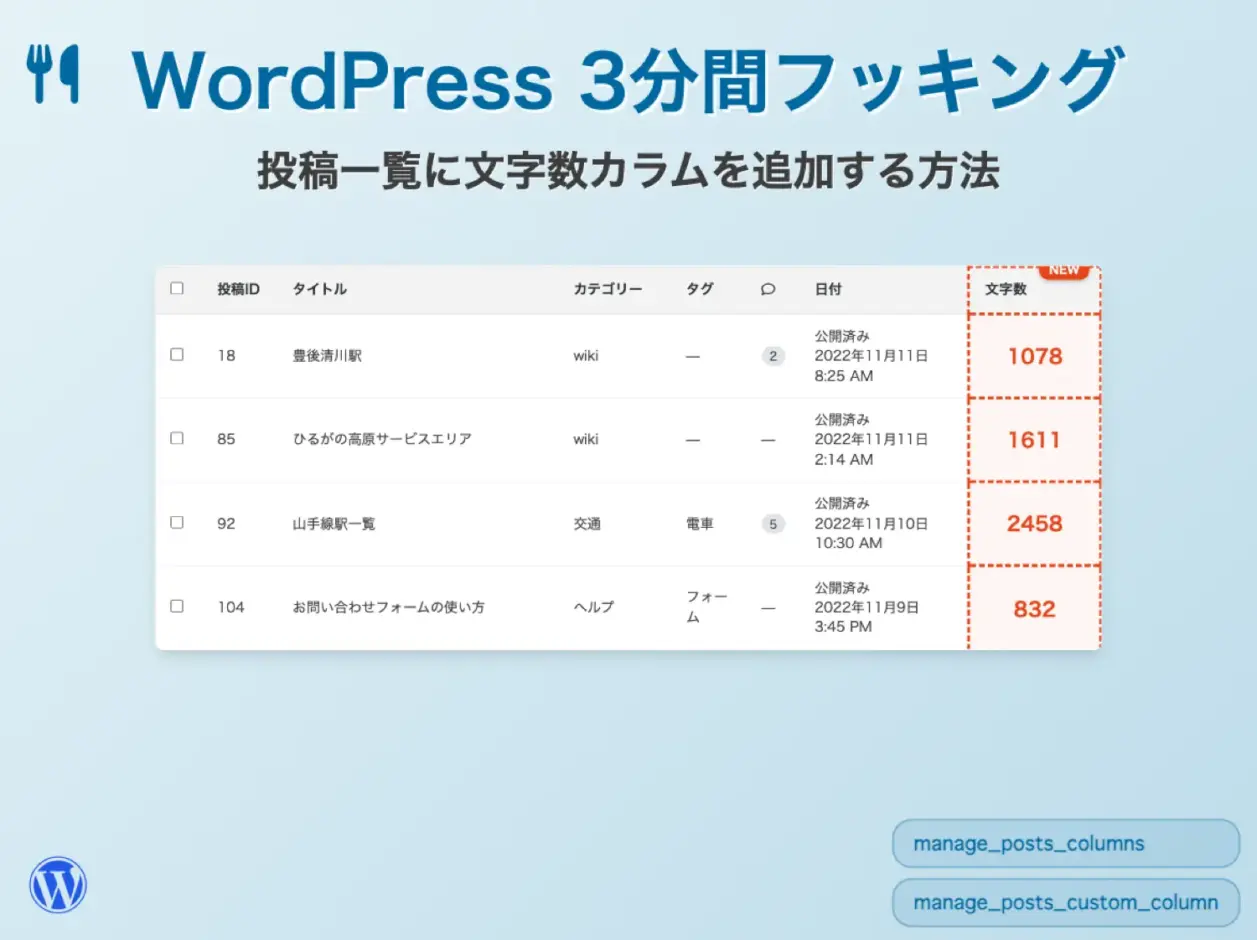Filter by the ヘルプ category
This screenshot has height=940, width=1257.
(x=594, y=607)
